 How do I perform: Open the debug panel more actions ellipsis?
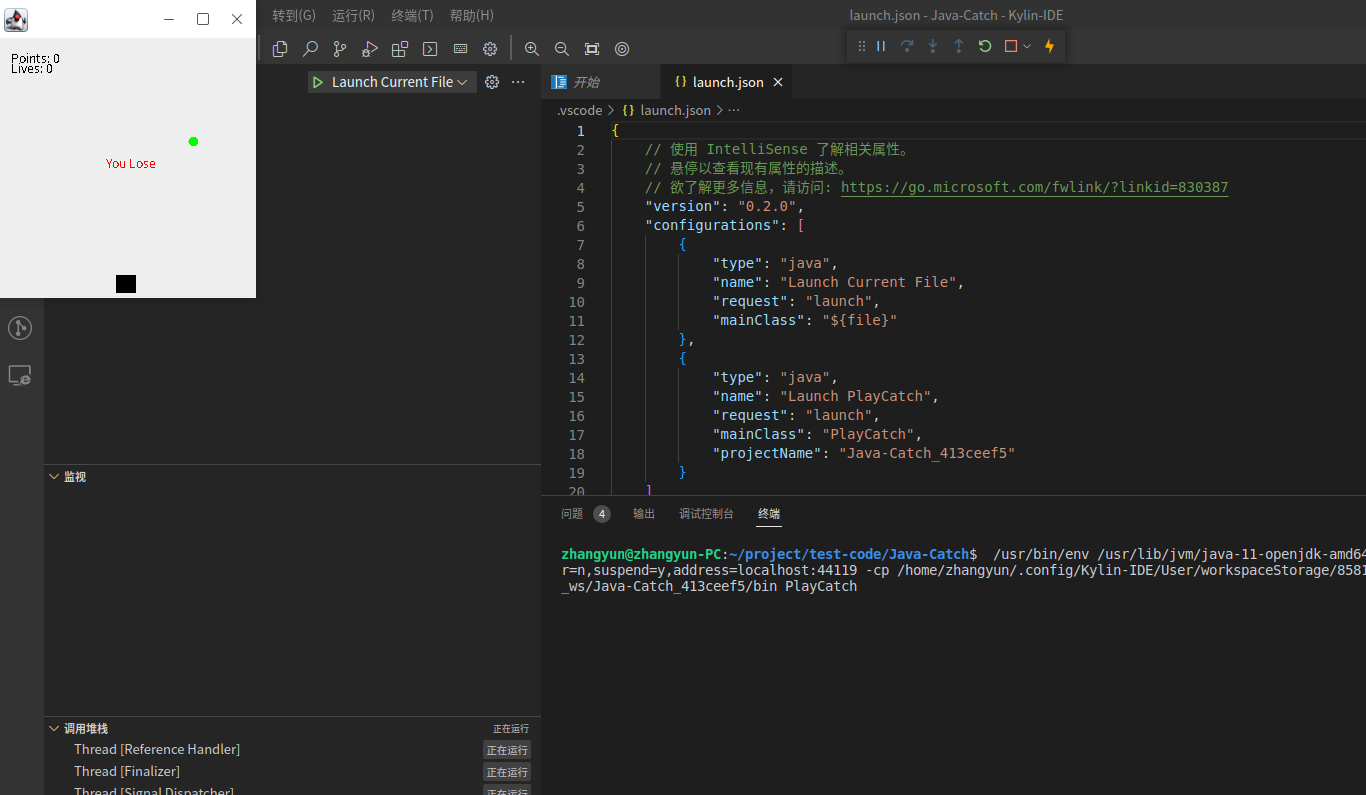pyautogui.click(x=518, y=82)
